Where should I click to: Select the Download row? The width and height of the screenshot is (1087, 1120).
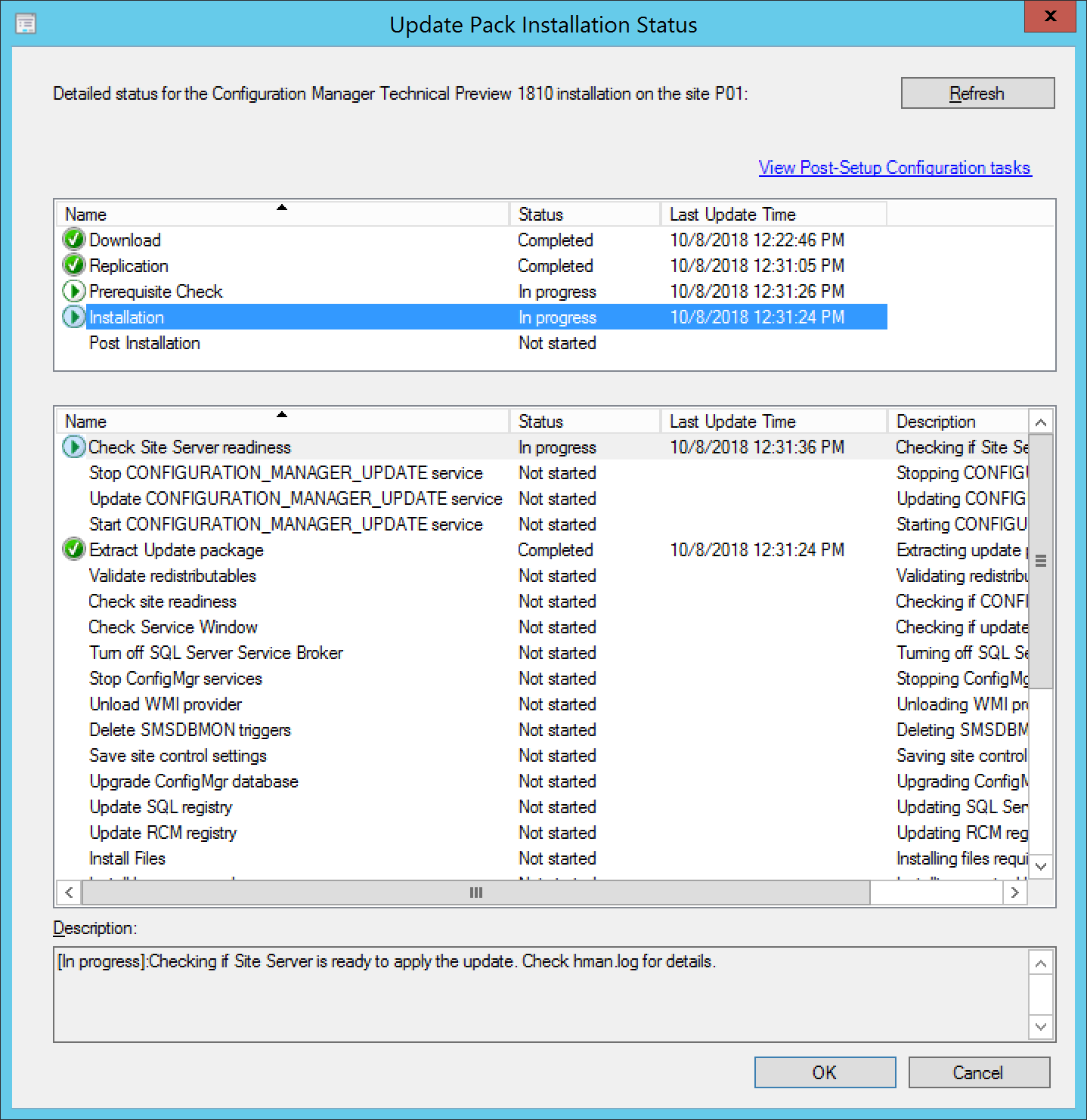pyautogui.click(x=472, y=240)
